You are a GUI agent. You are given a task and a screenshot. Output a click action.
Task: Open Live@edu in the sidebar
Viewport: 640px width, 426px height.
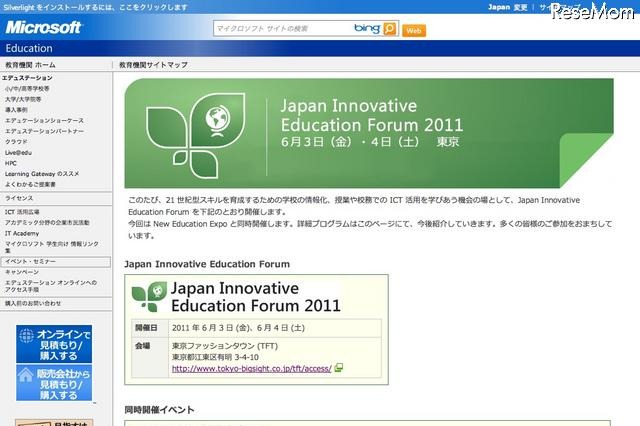coord(18,152)
